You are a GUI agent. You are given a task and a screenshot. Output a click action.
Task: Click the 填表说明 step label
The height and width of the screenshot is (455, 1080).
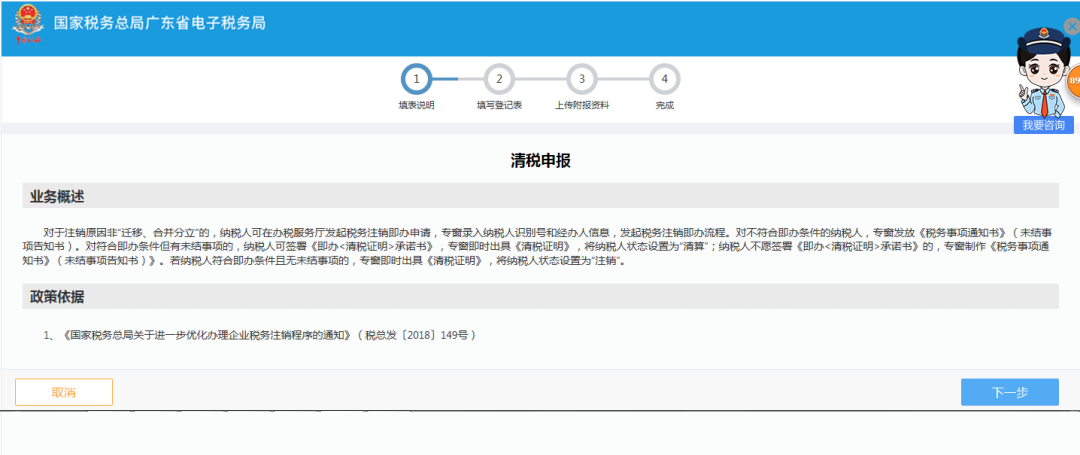point(416,106)
